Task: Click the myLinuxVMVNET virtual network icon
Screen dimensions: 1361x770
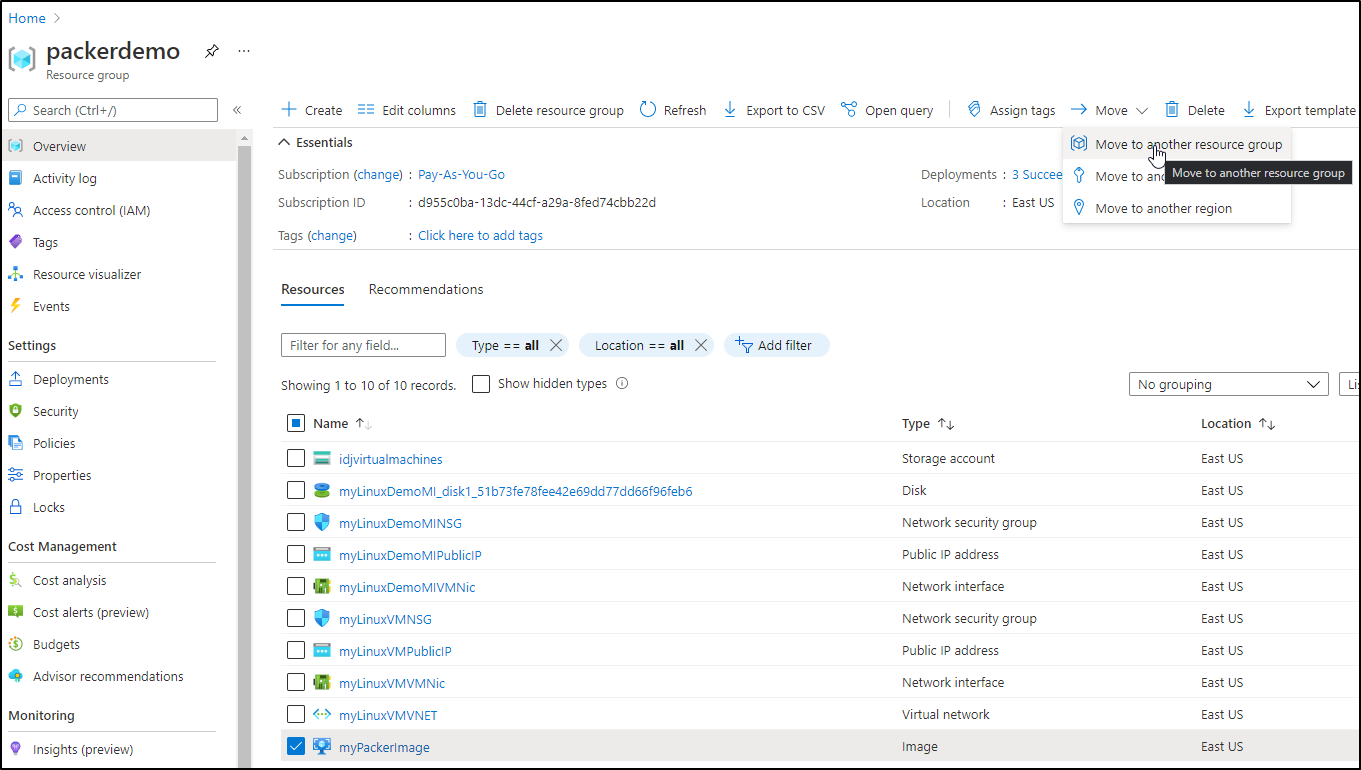Action: [321, 715]
